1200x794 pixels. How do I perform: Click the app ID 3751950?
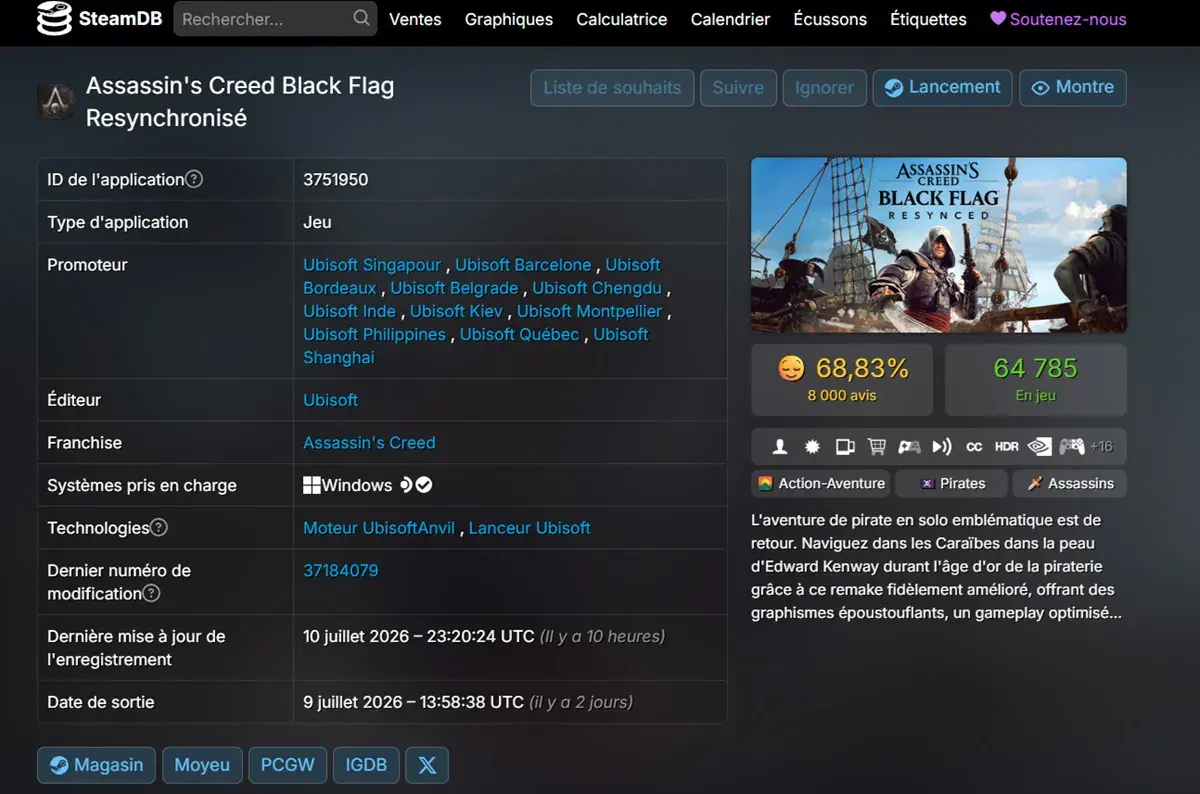335,180
